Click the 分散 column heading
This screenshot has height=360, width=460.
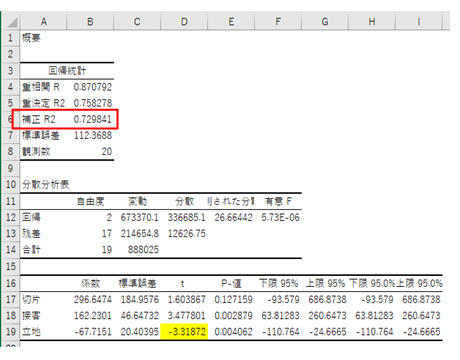coord(184,201)
